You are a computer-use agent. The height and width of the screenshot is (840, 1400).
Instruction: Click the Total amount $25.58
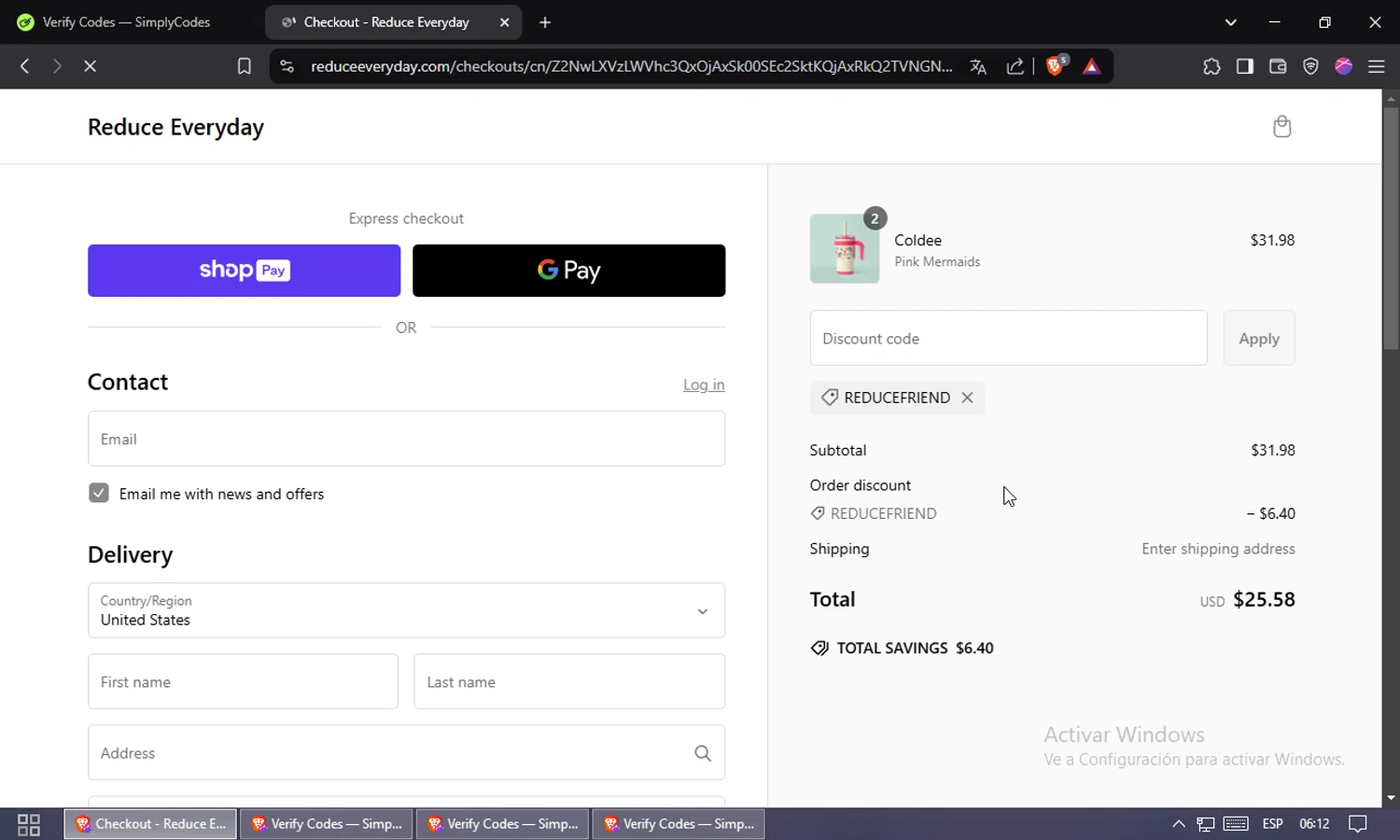[x=1264, y=600]
